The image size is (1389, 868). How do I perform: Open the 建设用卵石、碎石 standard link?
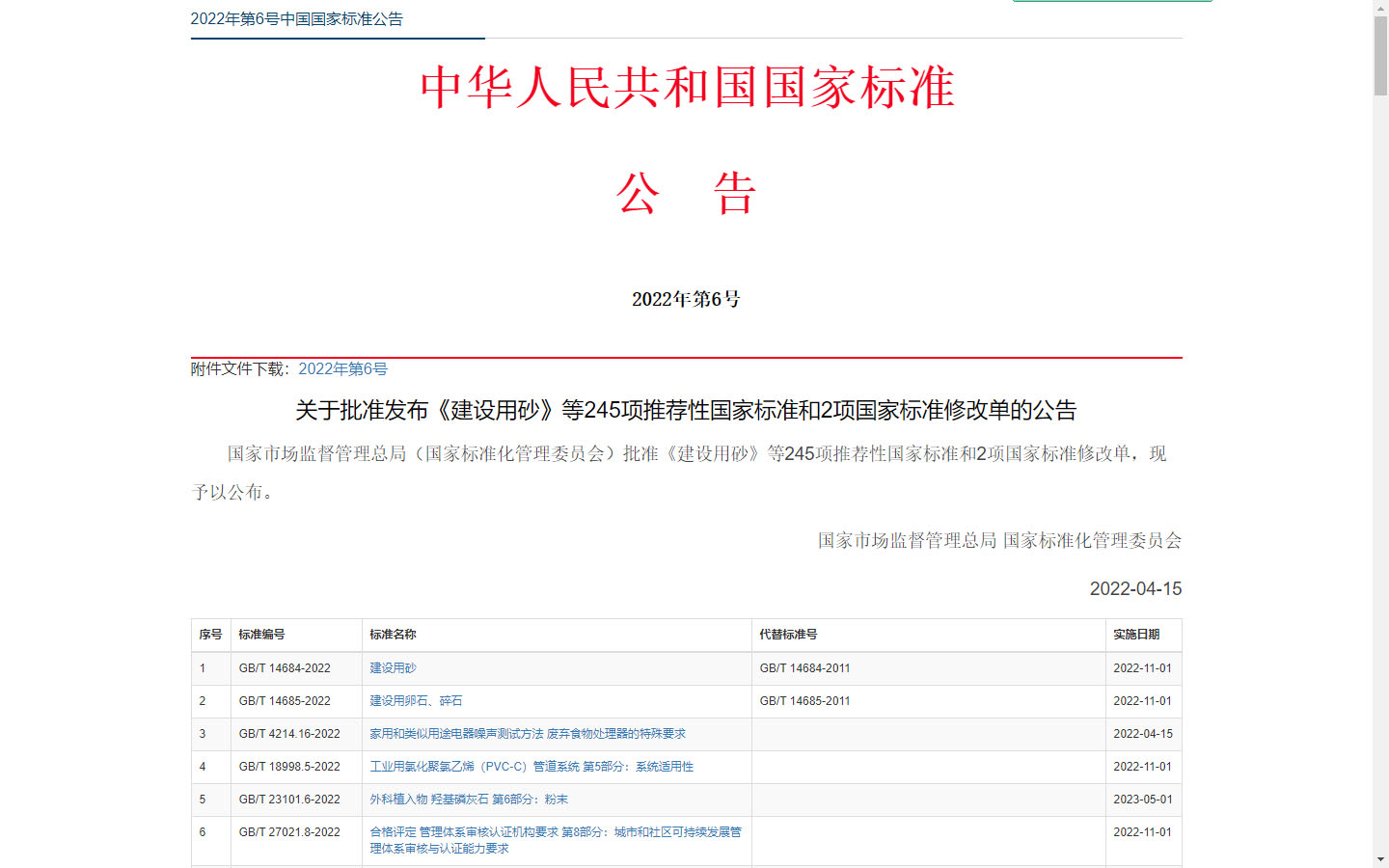pyautogui.click(x=416, y=701)
